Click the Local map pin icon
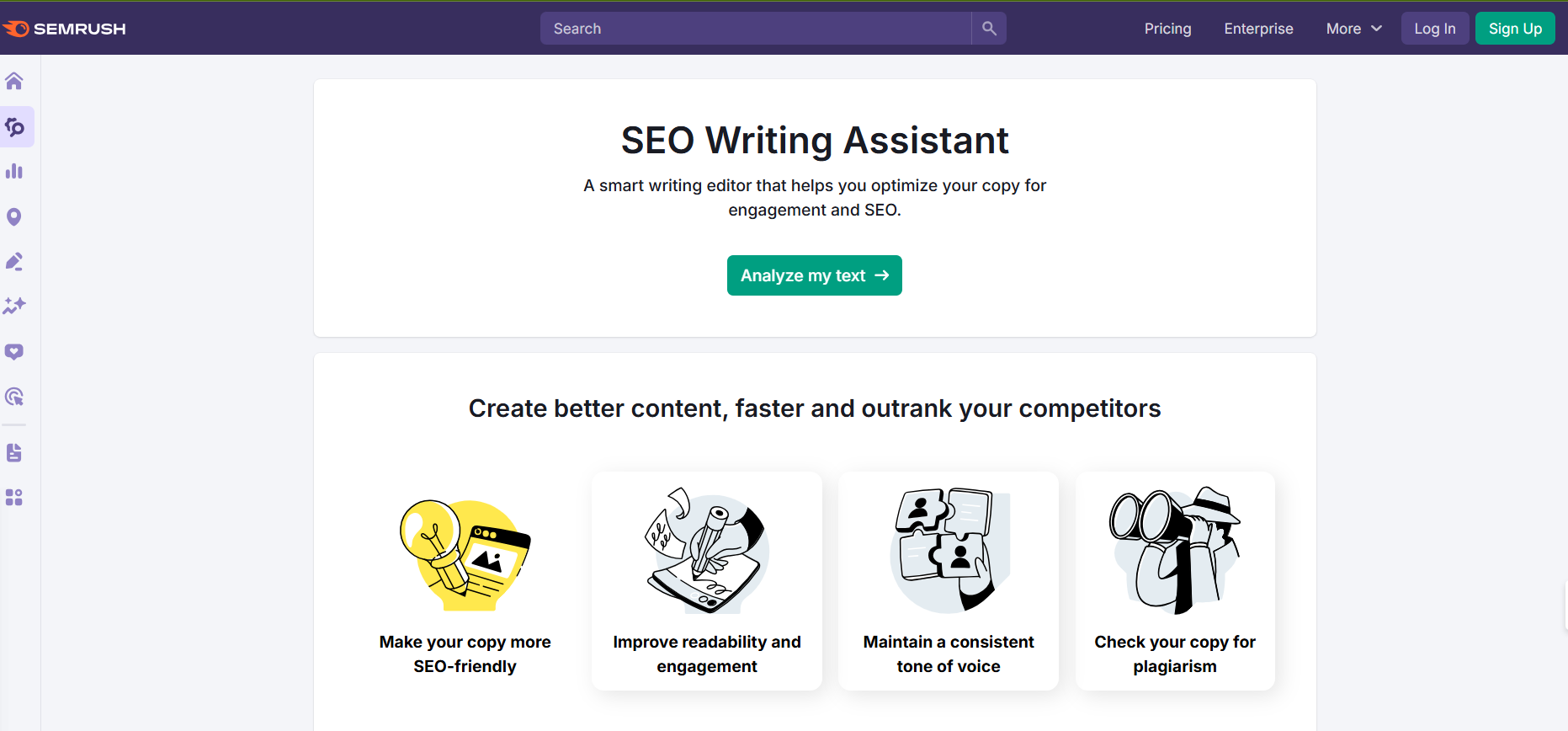1568x731 pixels. click(14, 216)
